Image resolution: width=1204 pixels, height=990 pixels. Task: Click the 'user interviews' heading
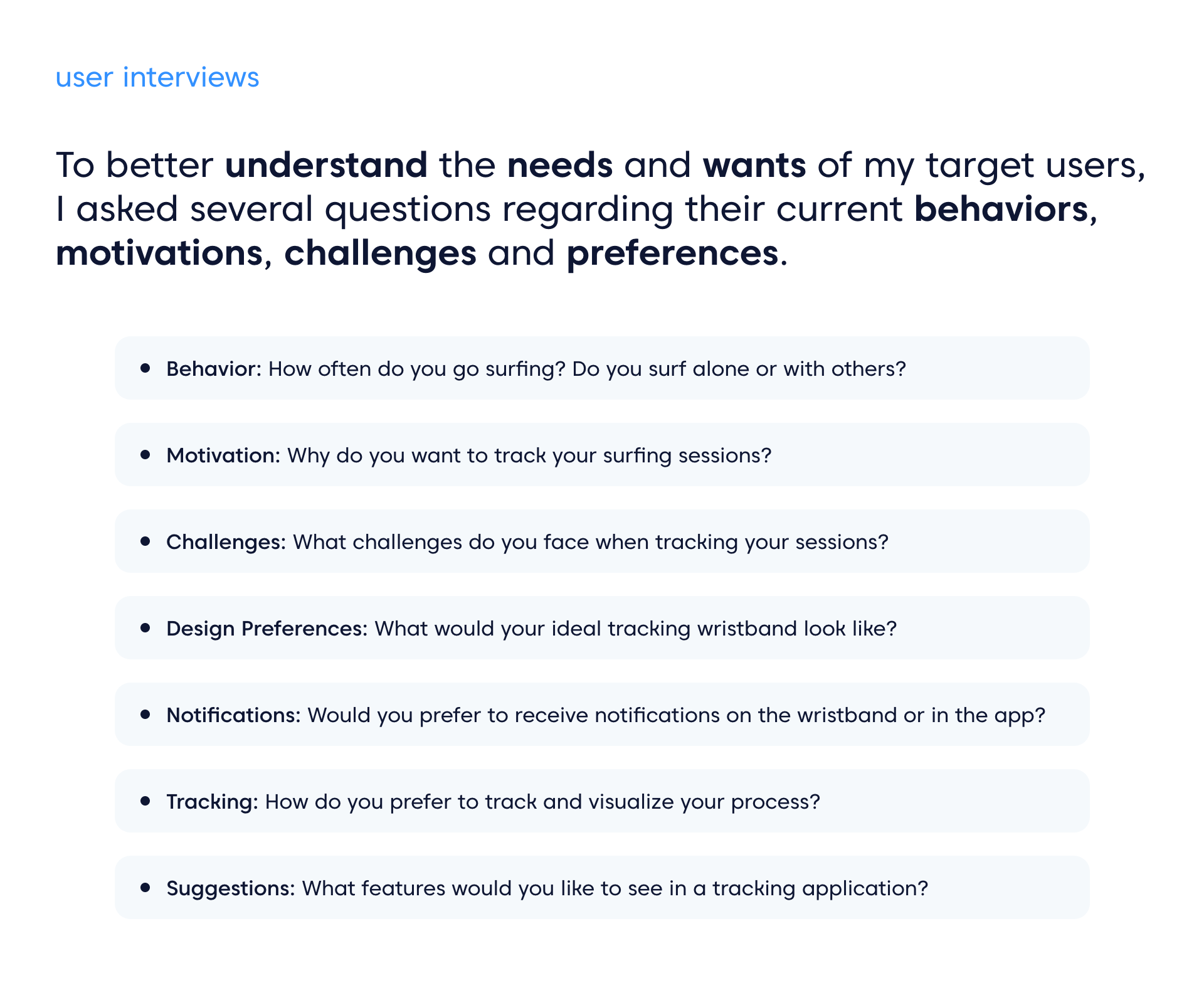(157, 77)
